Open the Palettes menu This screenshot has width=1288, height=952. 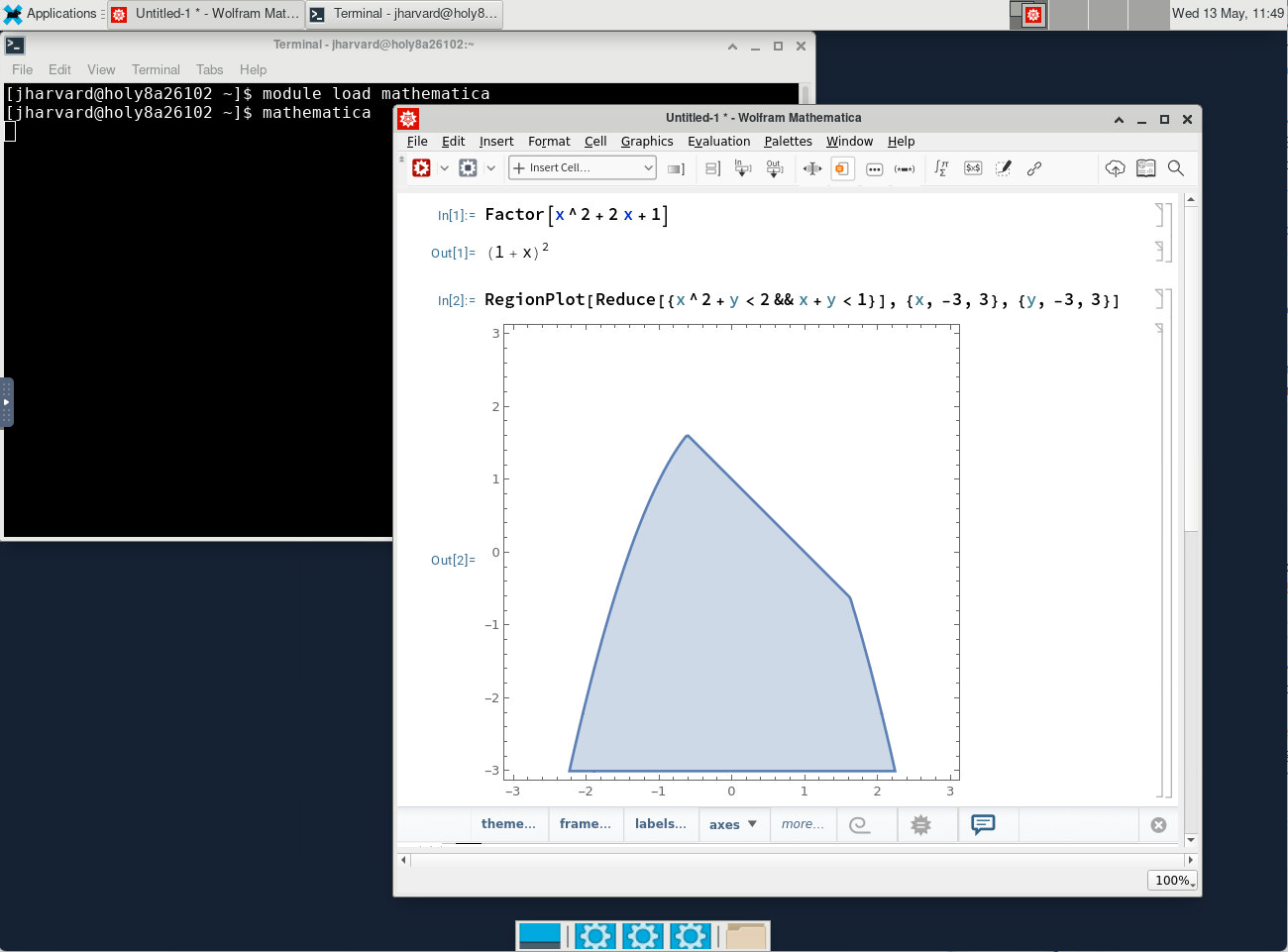pos(789,142)
